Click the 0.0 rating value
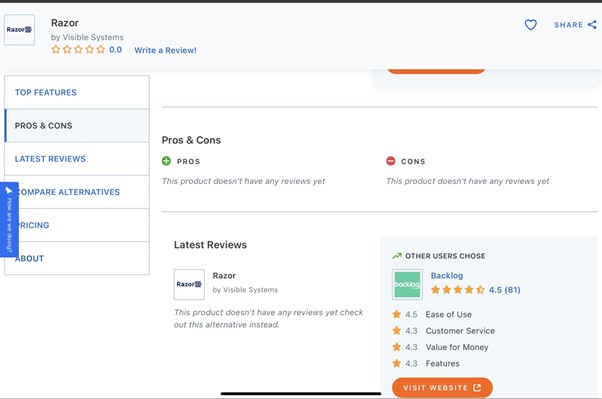Image resolution: width=602 pixels, height=399 pixels. pos(115,50)
